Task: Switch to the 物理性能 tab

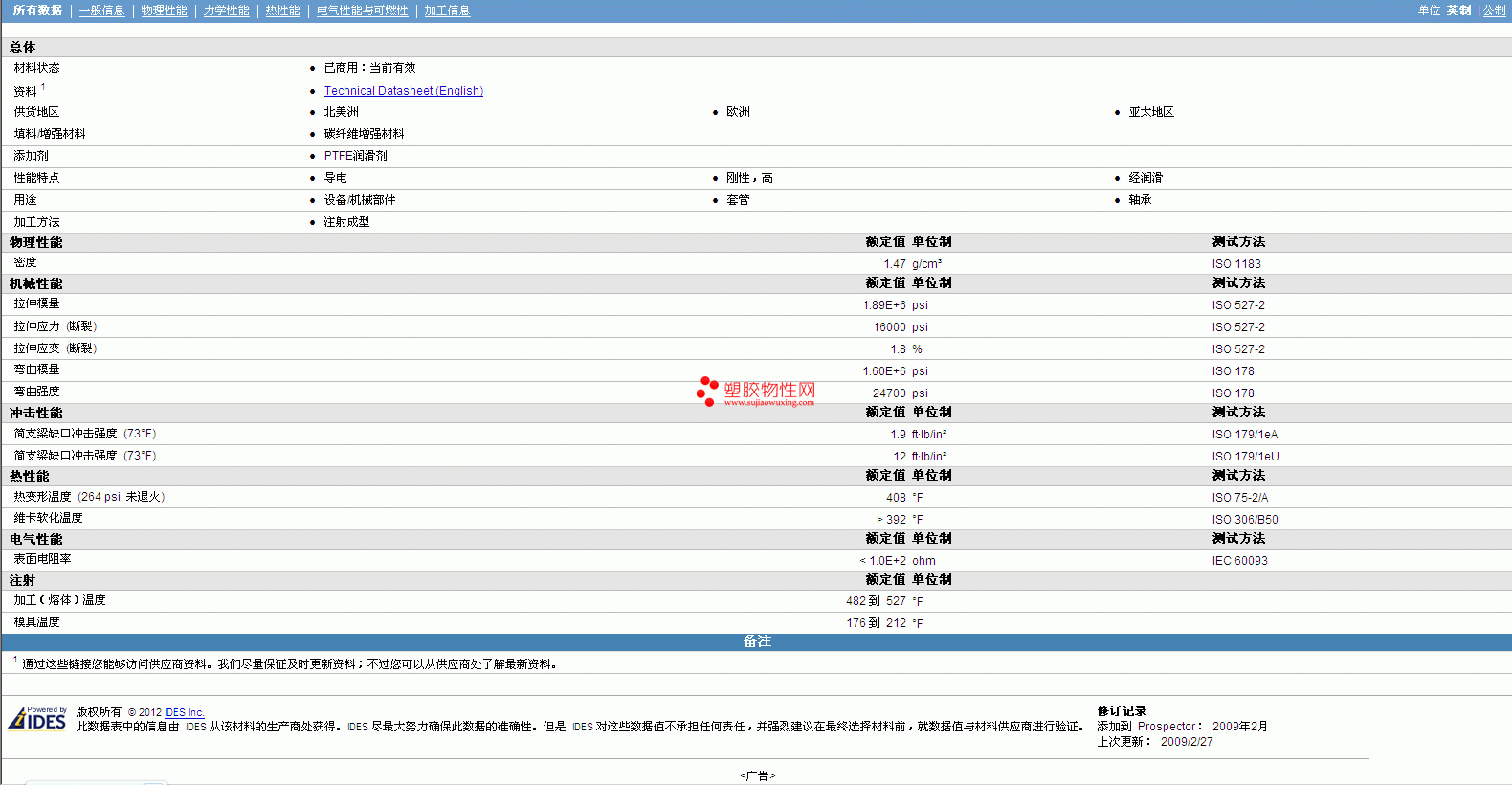Action: point(164,11)
